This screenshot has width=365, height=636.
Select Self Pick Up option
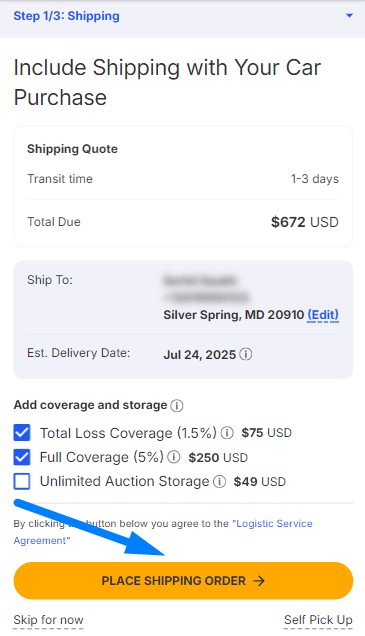tap(318, 620)
